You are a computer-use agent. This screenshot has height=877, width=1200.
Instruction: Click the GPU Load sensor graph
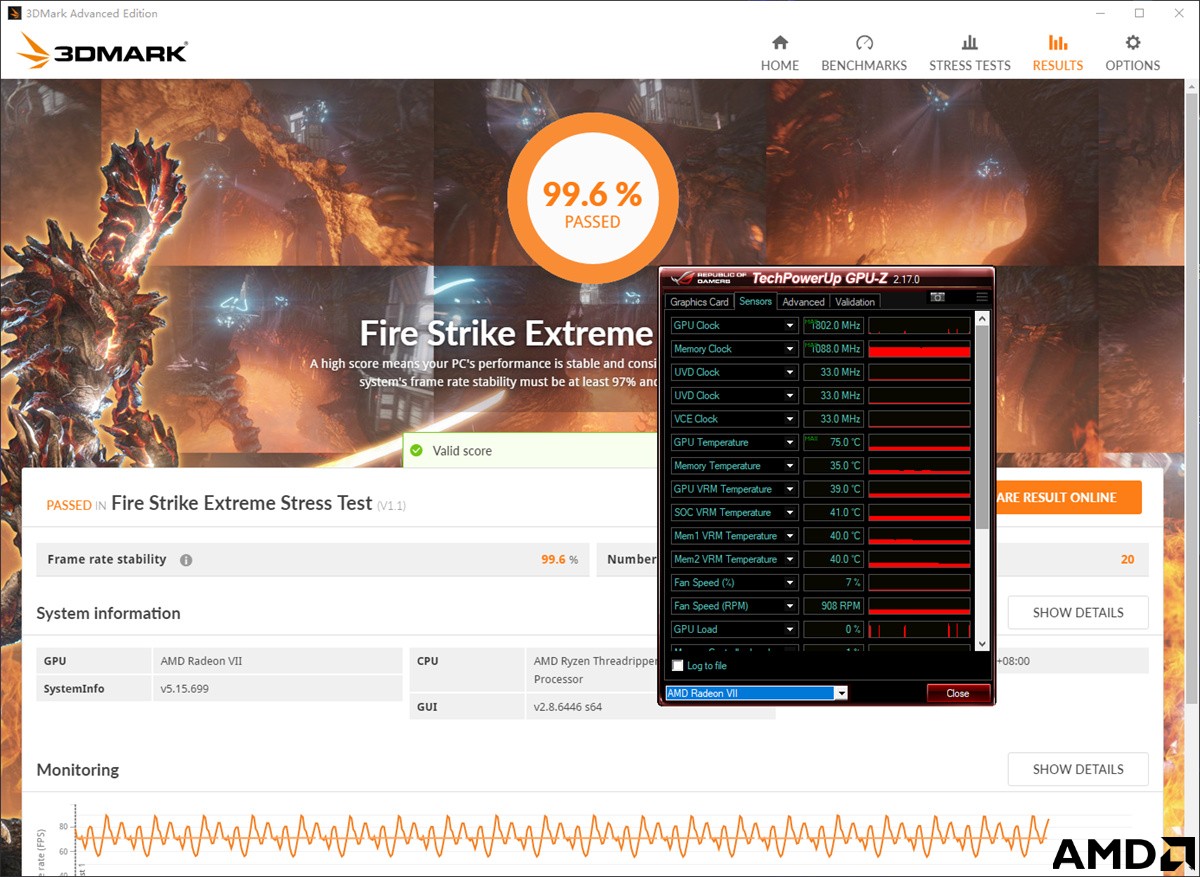pyautogui.click(x=919, y=629)
